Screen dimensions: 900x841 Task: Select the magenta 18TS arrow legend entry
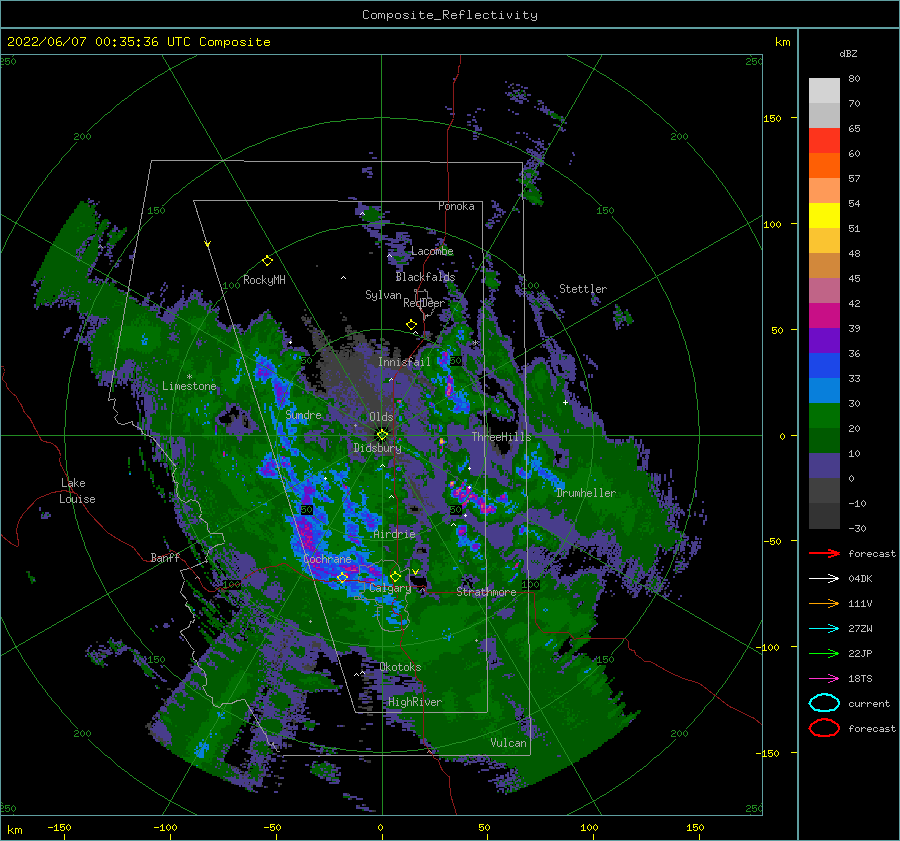824,679
